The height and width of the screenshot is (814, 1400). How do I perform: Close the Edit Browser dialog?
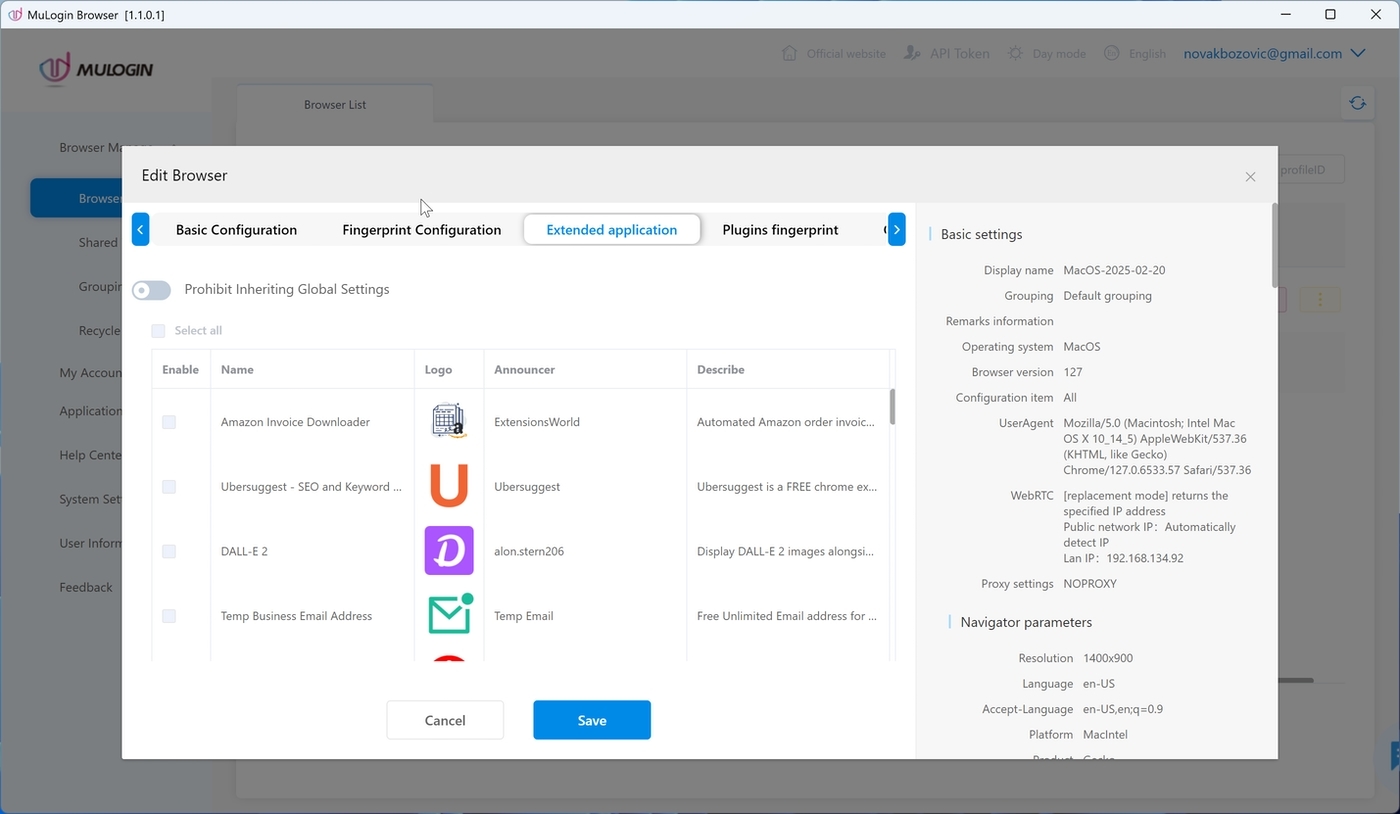pos(1250,177)
